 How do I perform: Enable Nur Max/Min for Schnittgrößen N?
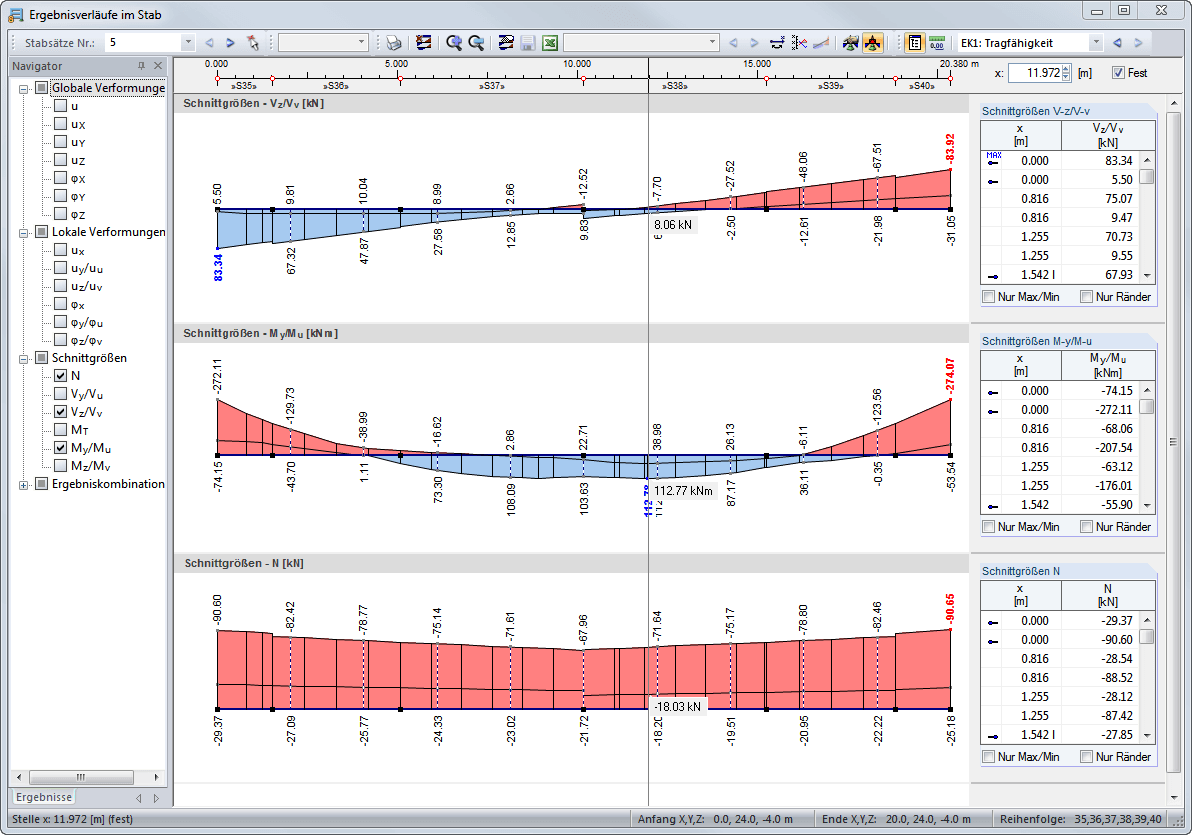tap(988, 756)
